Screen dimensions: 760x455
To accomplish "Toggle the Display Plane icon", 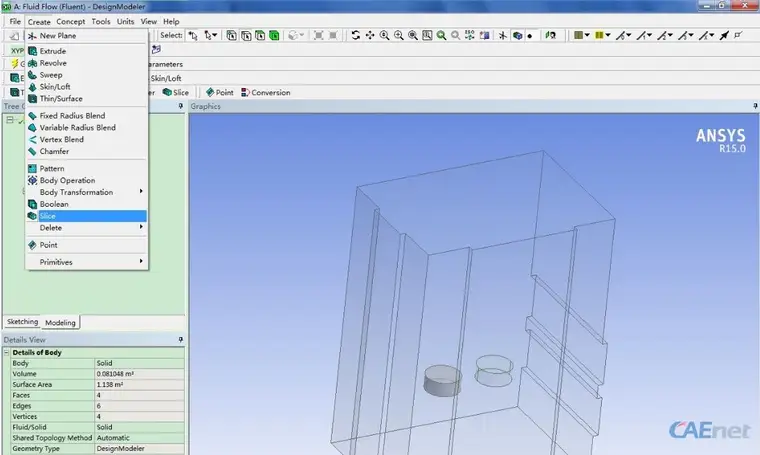I will coord(503,35).
